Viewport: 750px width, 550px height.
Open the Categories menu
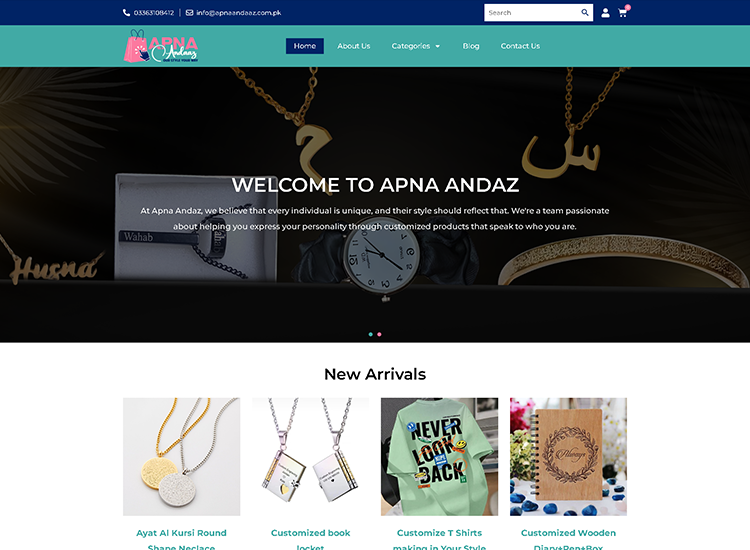tap(415, 46)
